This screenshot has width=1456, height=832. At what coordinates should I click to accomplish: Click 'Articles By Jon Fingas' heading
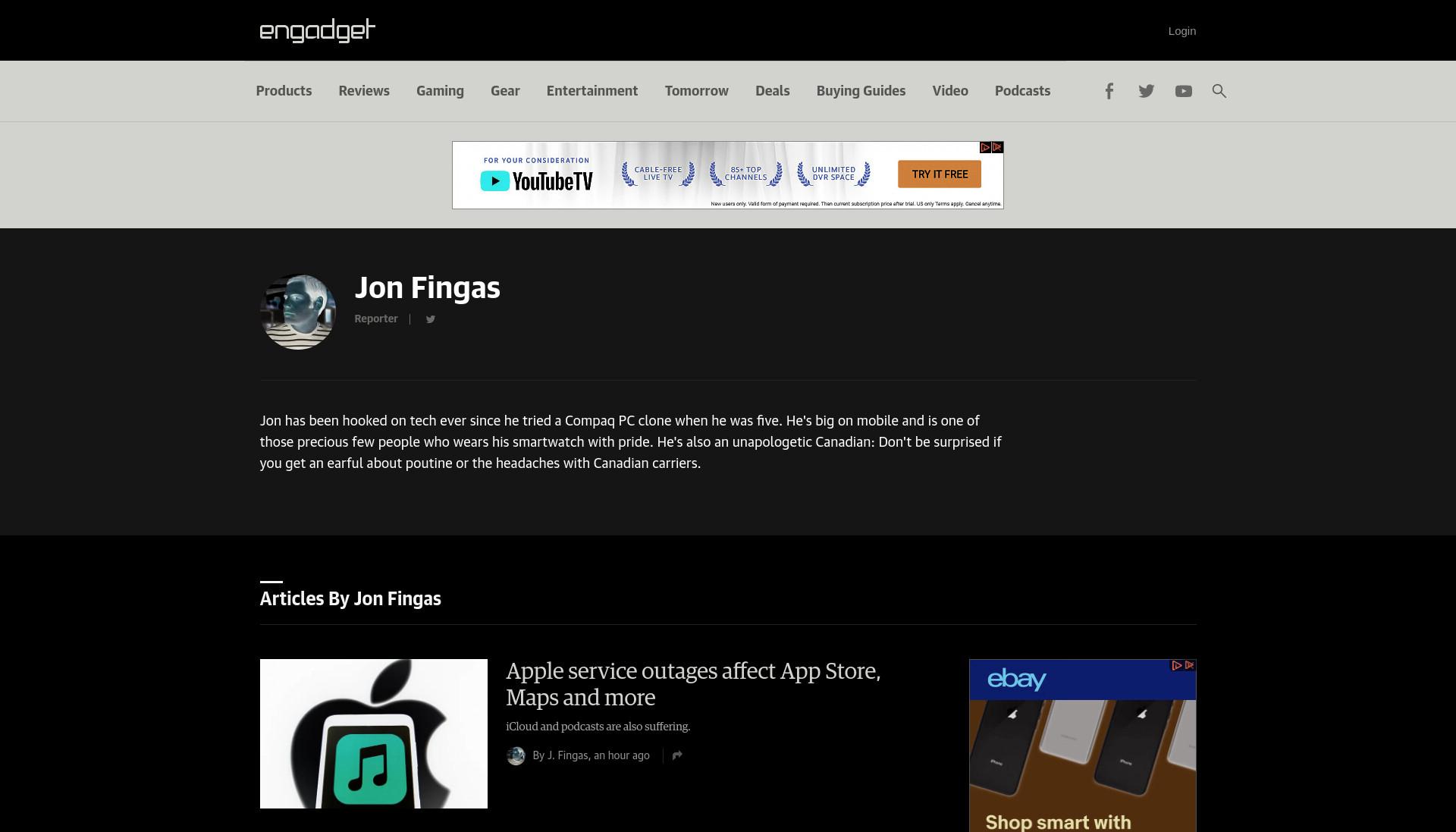(x=350, y=598)
